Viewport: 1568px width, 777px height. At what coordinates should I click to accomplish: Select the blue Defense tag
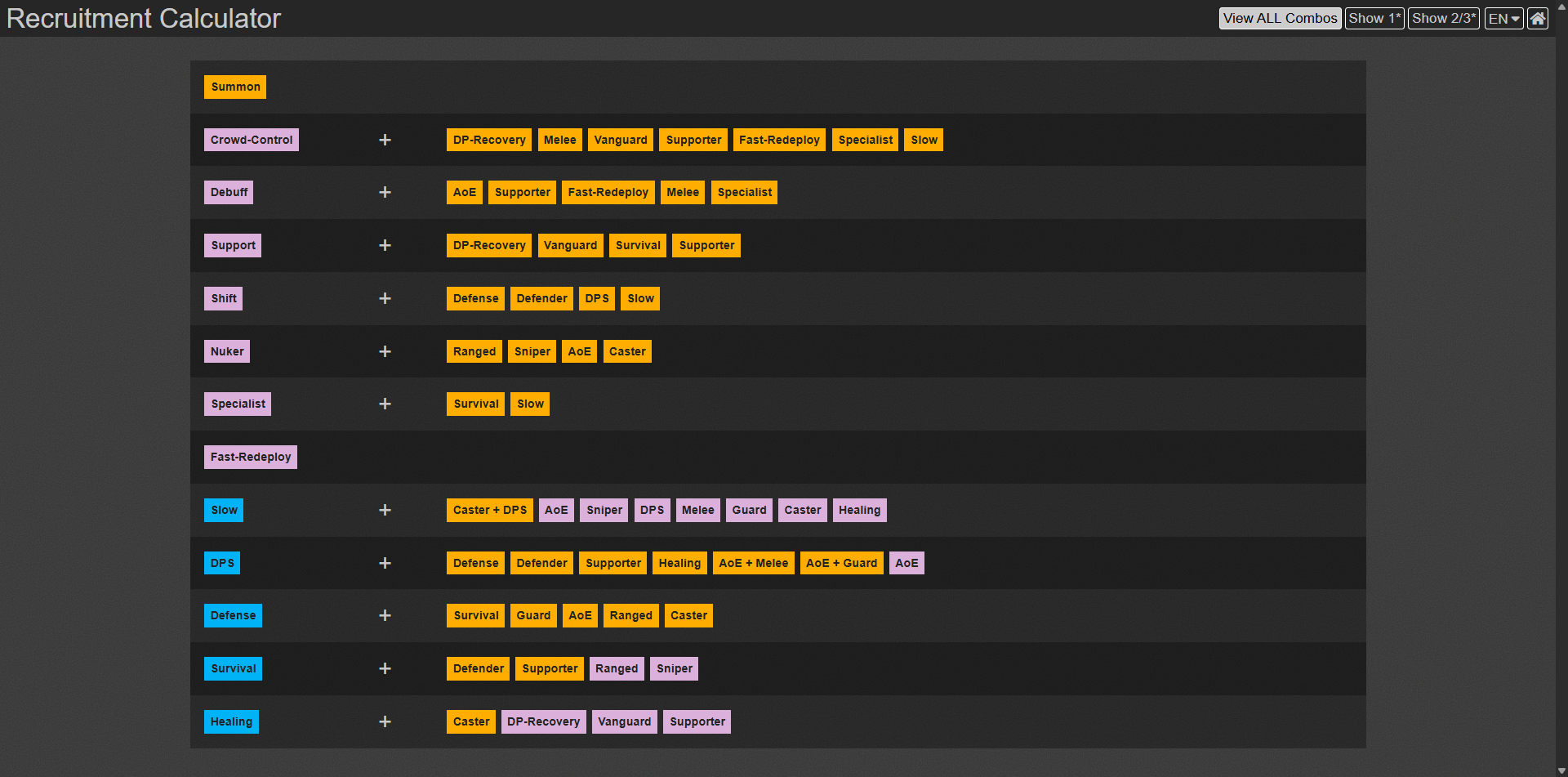[233, 615]
